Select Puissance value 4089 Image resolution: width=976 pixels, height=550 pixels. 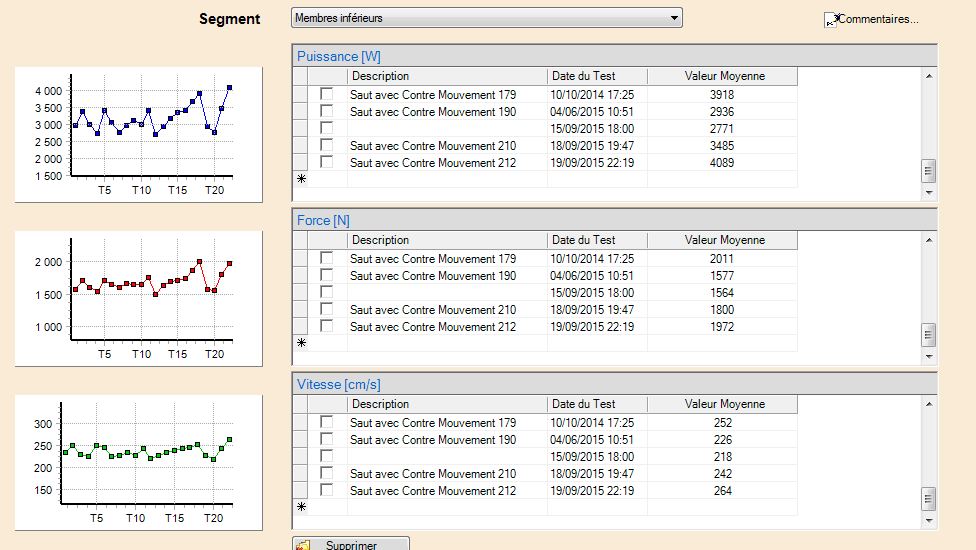coord(722,162)
